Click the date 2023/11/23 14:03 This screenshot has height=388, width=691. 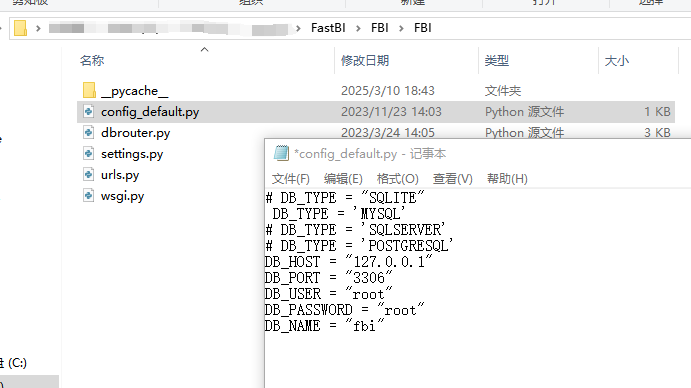click(391, 112)
